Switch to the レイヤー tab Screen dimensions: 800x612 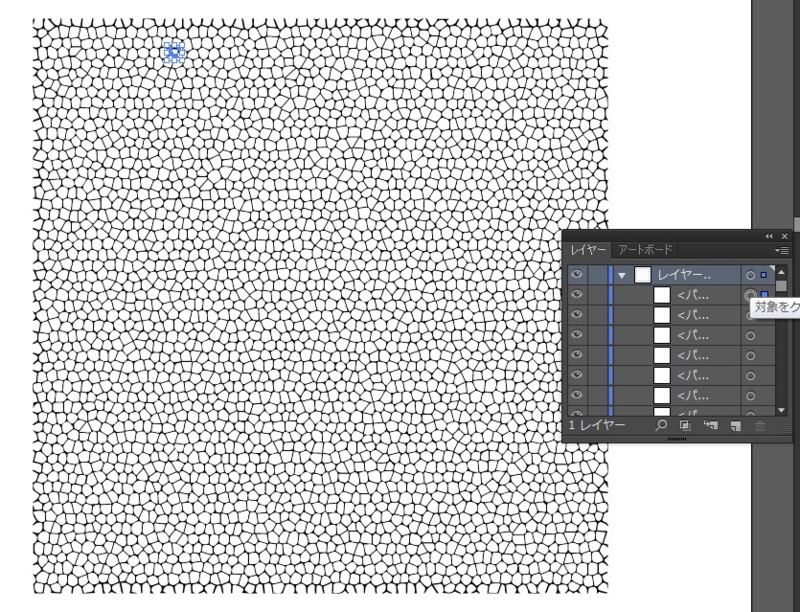[x=588, y=250]
